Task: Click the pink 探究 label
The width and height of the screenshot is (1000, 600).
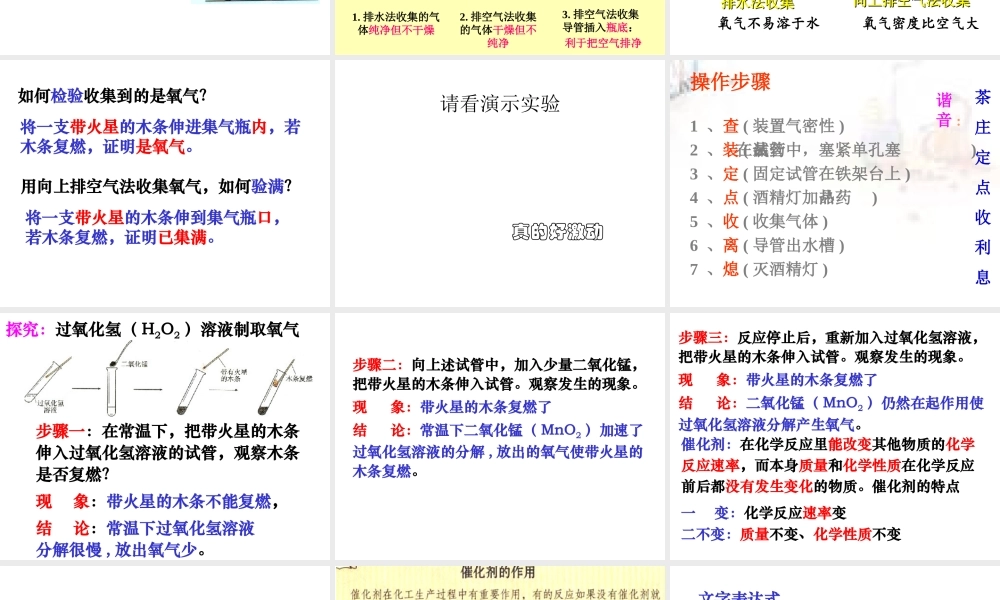Action: click(x=26, y=330)
